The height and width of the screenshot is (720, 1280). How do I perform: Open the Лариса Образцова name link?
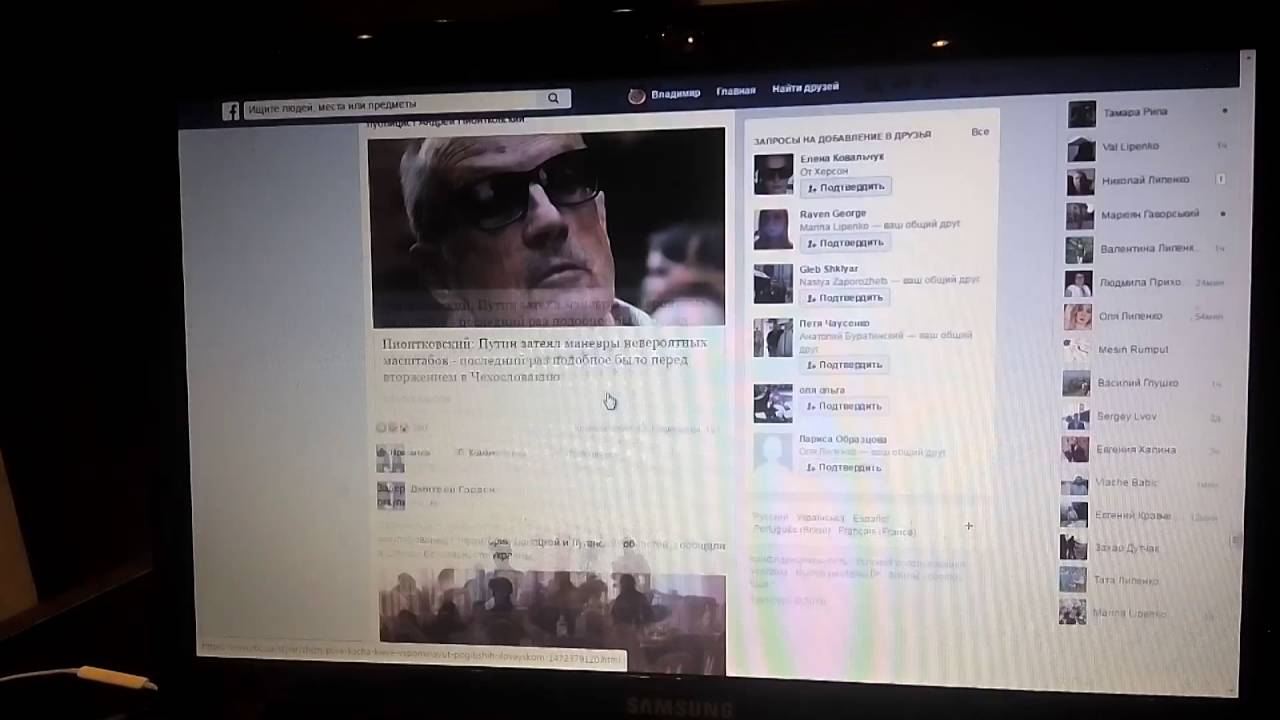pos(843,439)
